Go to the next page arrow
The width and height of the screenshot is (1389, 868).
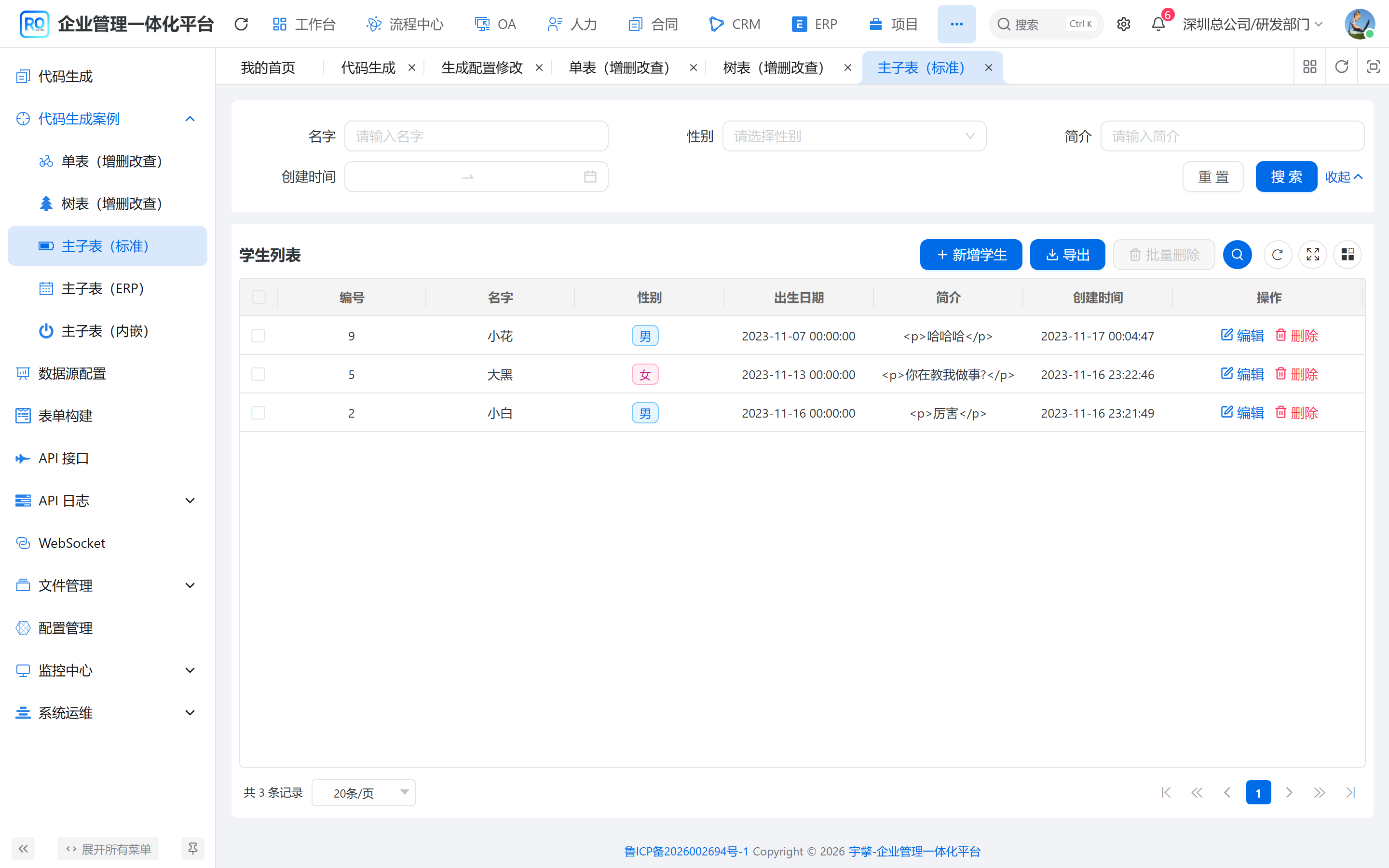1289,792
